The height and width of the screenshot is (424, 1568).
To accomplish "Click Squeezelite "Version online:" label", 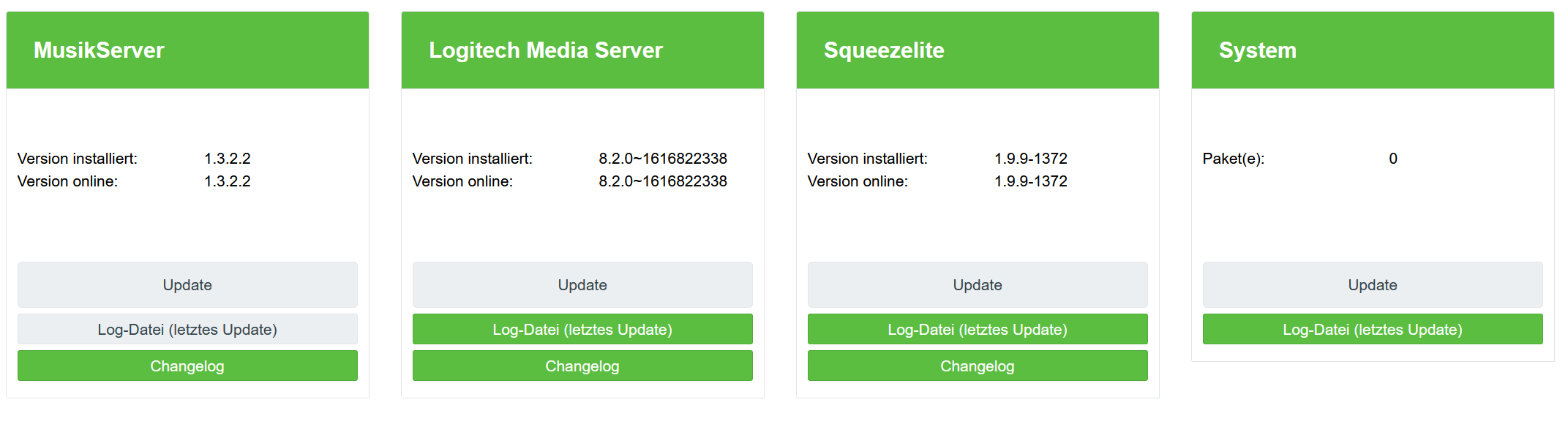I will (x=858, y=181).
